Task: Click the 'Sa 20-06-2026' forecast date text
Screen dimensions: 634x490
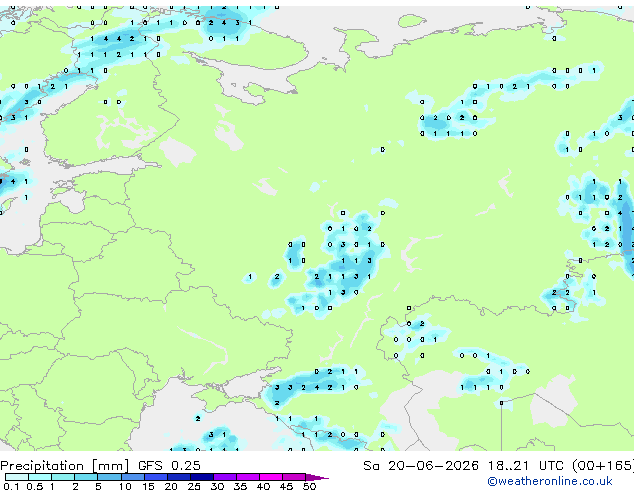Action: click(421, 466)
